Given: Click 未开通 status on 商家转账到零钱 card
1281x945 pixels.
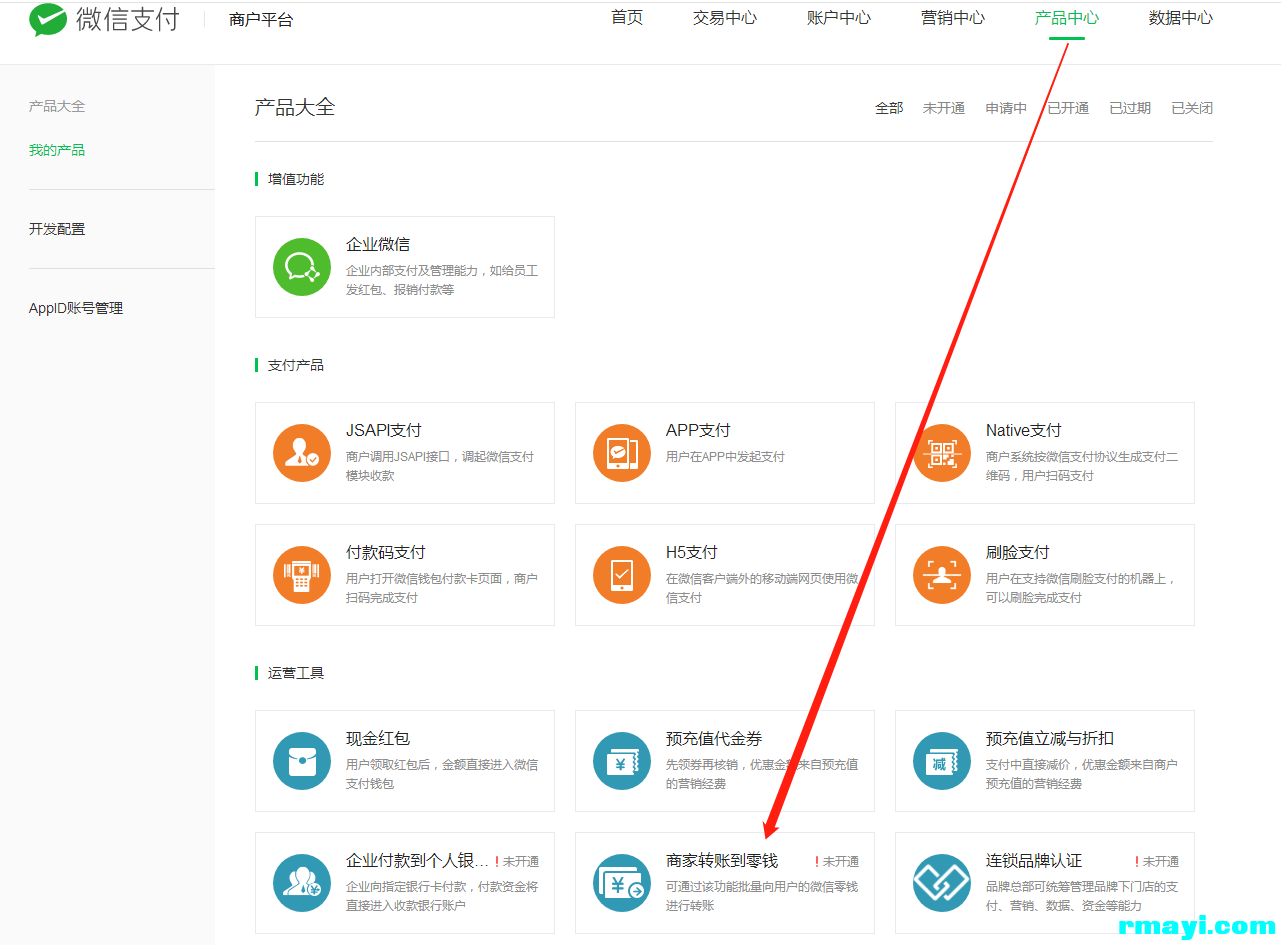Looking at the screenshot, I should pyautogui.click(x=841, y=861).
